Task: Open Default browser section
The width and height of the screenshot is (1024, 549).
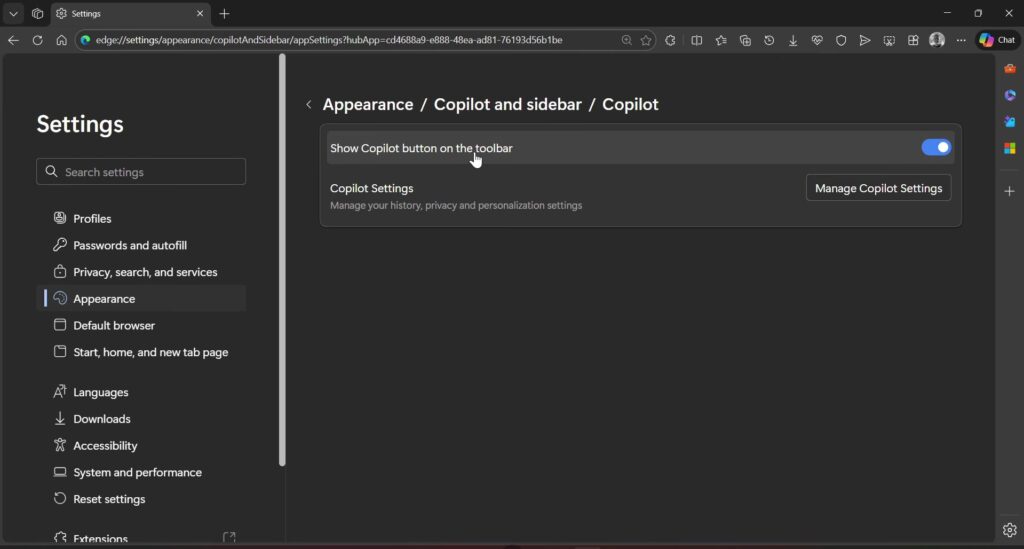Action: 142,326
